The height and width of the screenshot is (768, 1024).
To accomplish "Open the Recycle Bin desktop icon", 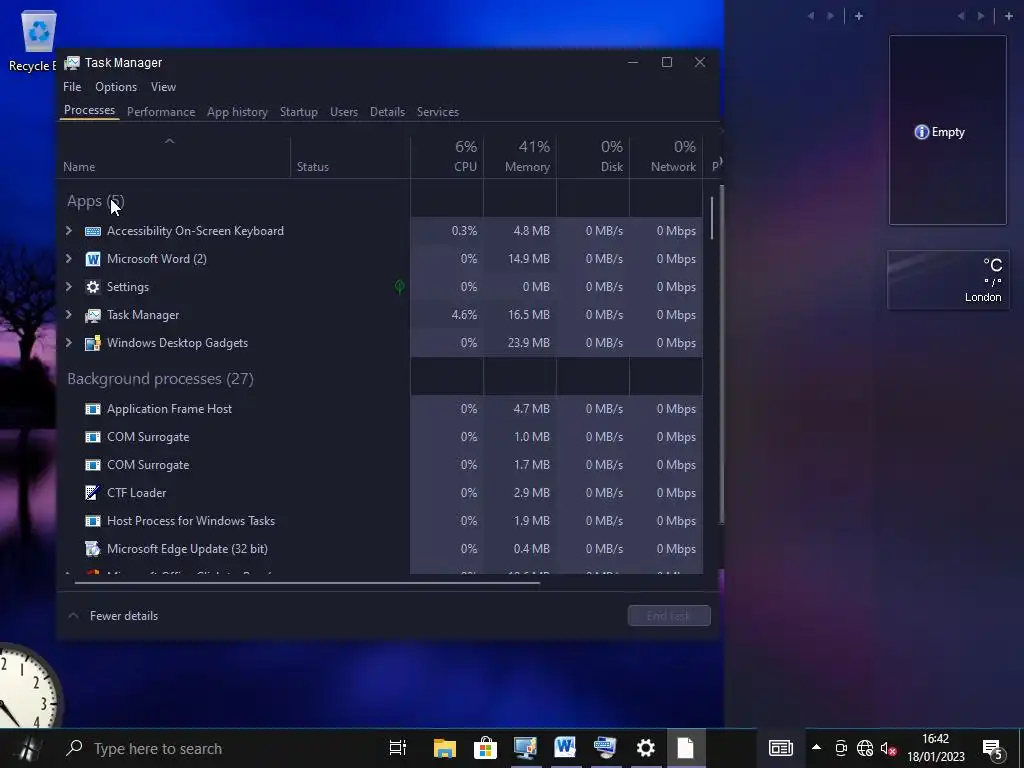I will 38,40.
